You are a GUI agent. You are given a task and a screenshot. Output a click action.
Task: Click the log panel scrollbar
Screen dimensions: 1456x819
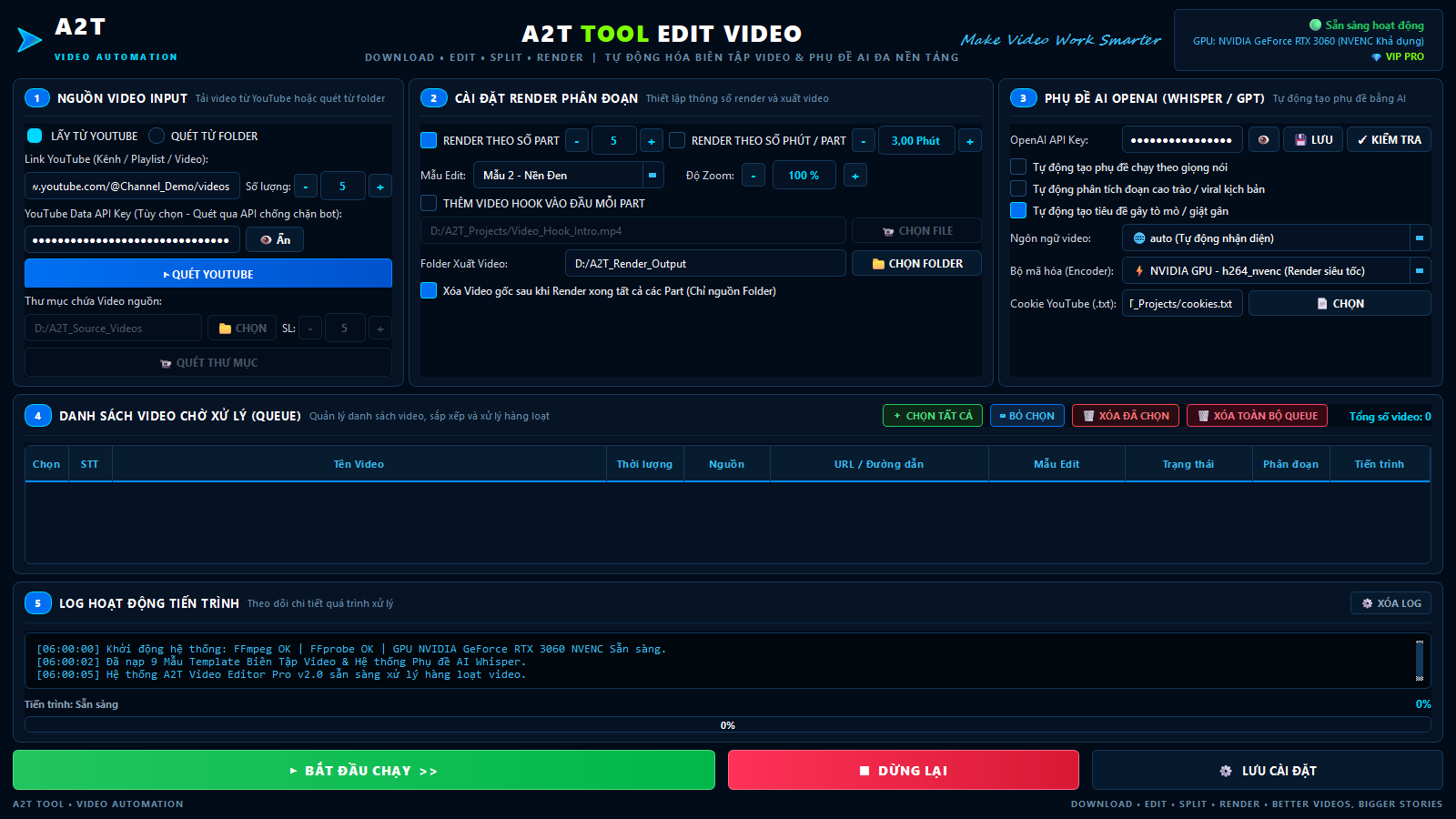[x=1420, y=660]
